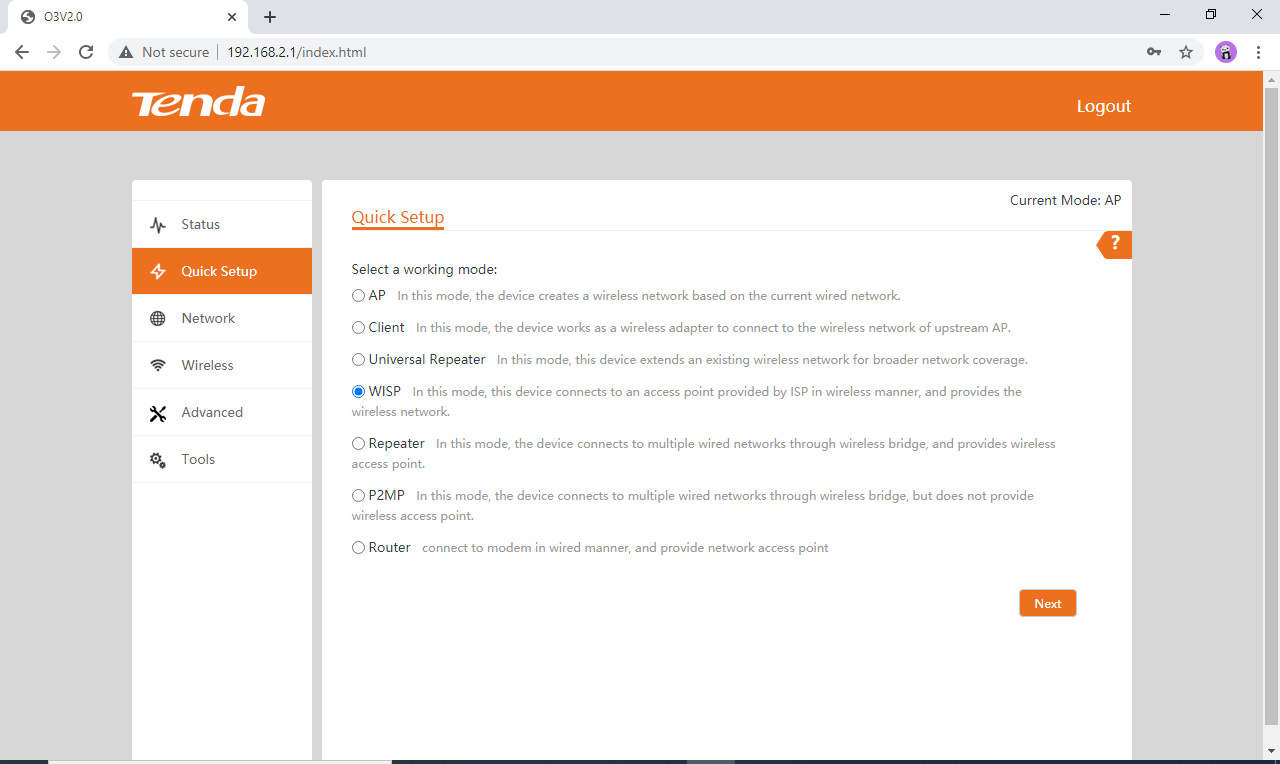The height and width of the screenshot is (764, 1280).
Task: Click the Client mode description text
Action: [713, 328]
